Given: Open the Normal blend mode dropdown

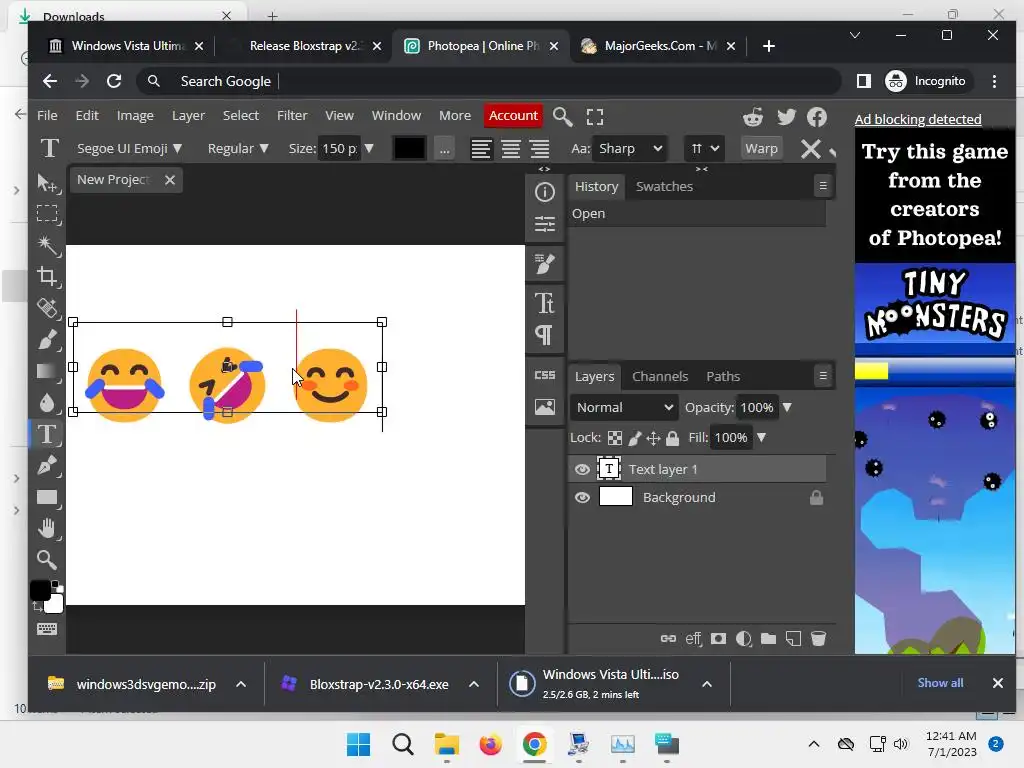Looking at the screenshot, I should [624, 408].
